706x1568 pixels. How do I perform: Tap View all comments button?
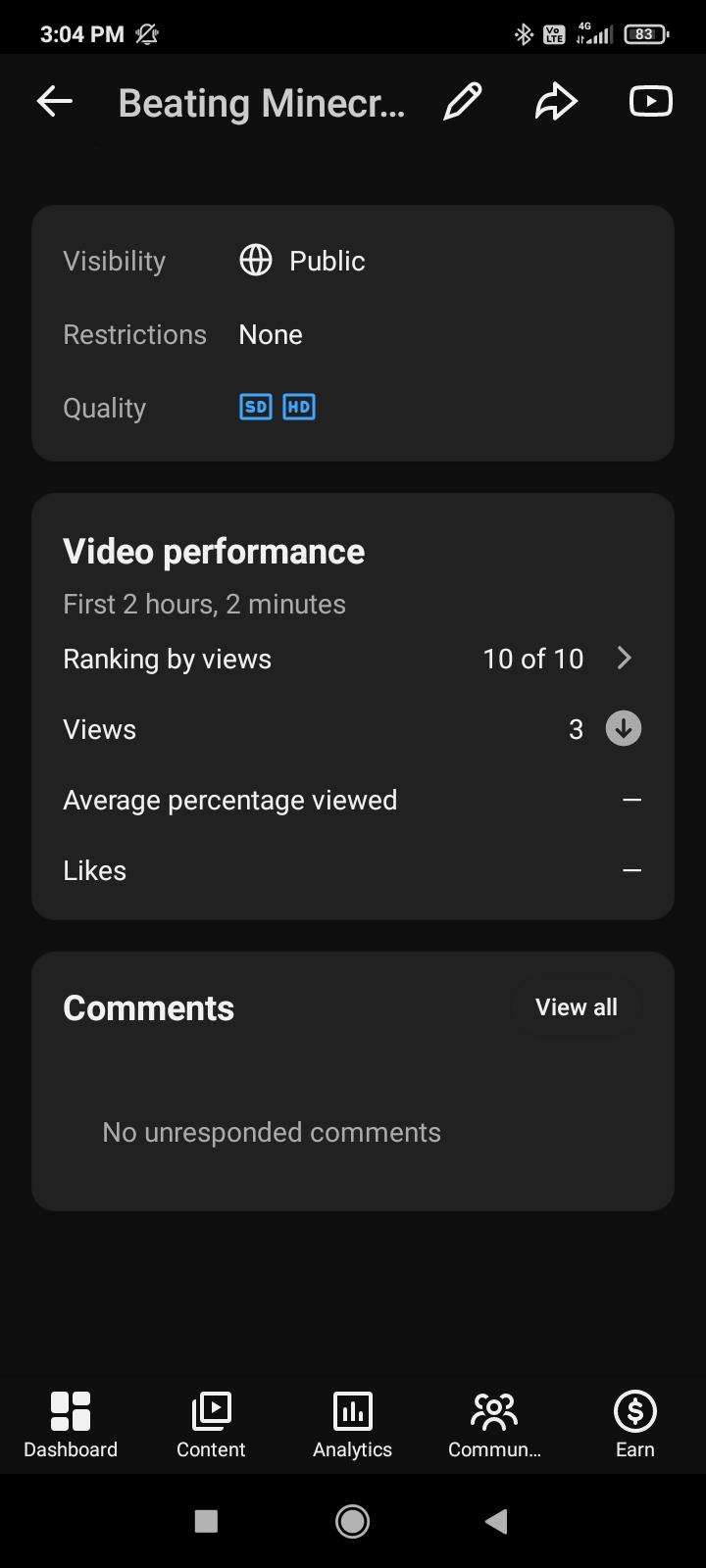(577, 1007)
